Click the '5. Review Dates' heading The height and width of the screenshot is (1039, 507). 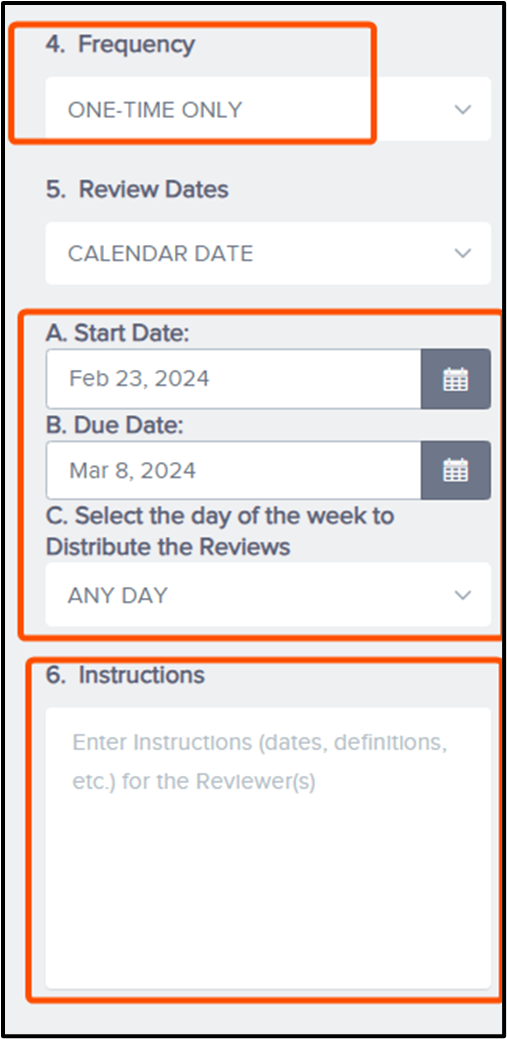pos(137,189)
